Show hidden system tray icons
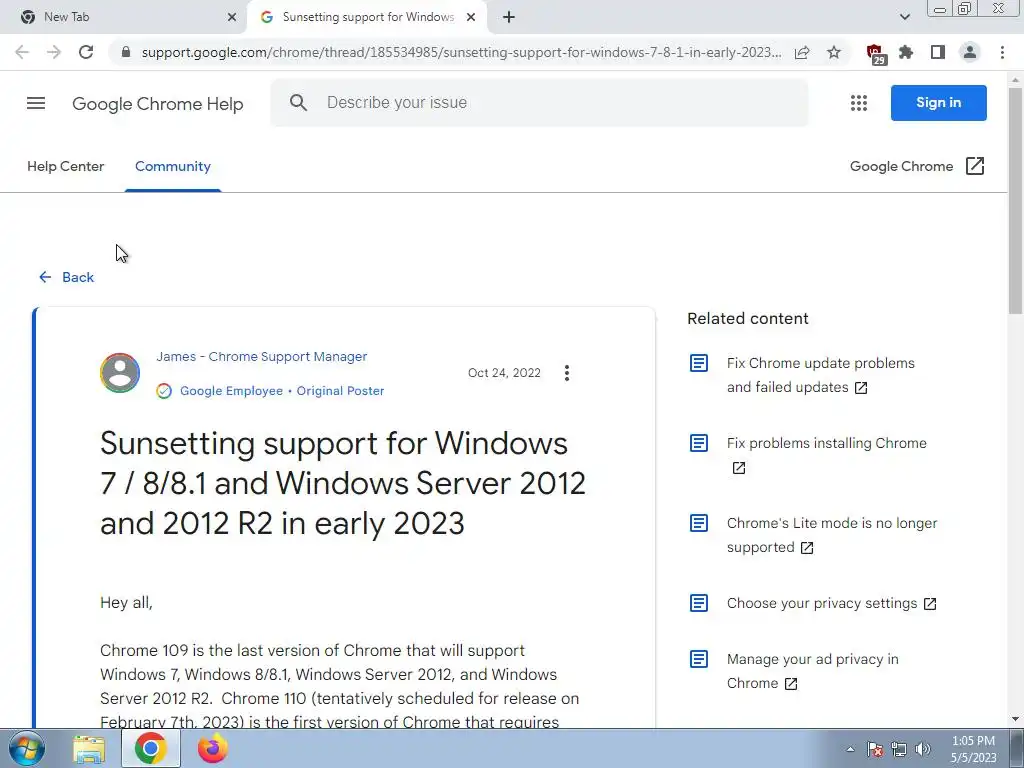 click(x=850, y=749)
